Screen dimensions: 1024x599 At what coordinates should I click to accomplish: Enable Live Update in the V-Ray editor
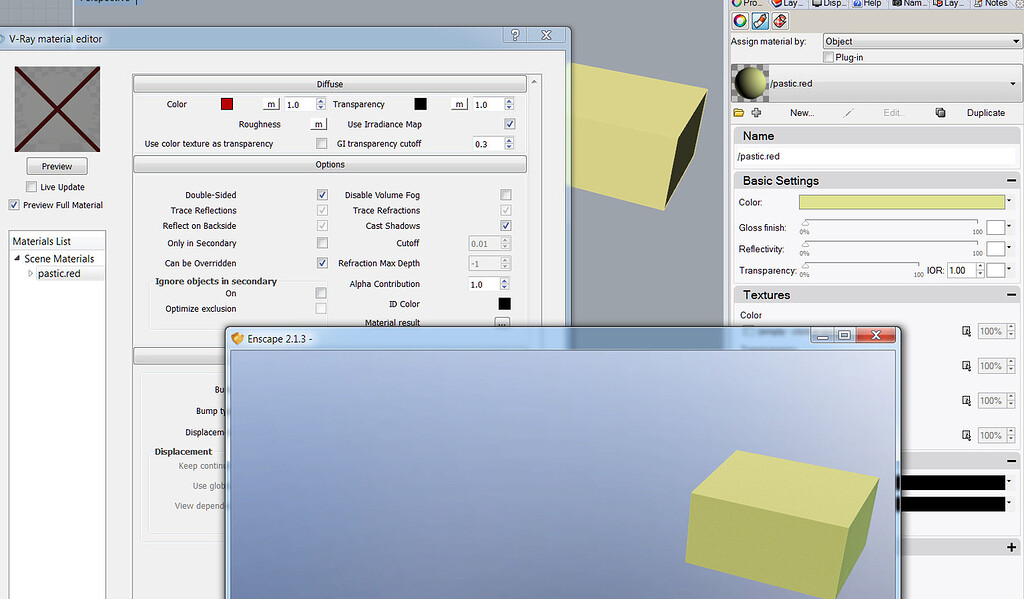coord(30,186)
